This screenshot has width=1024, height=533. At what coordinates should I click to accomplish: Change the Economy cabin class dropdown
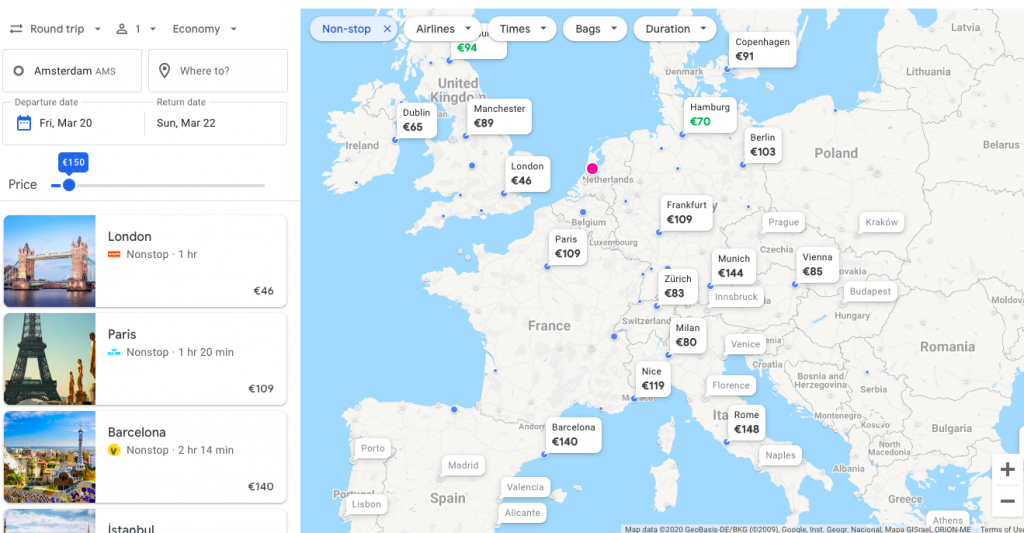pyautogui.click(x=204, y=29)
